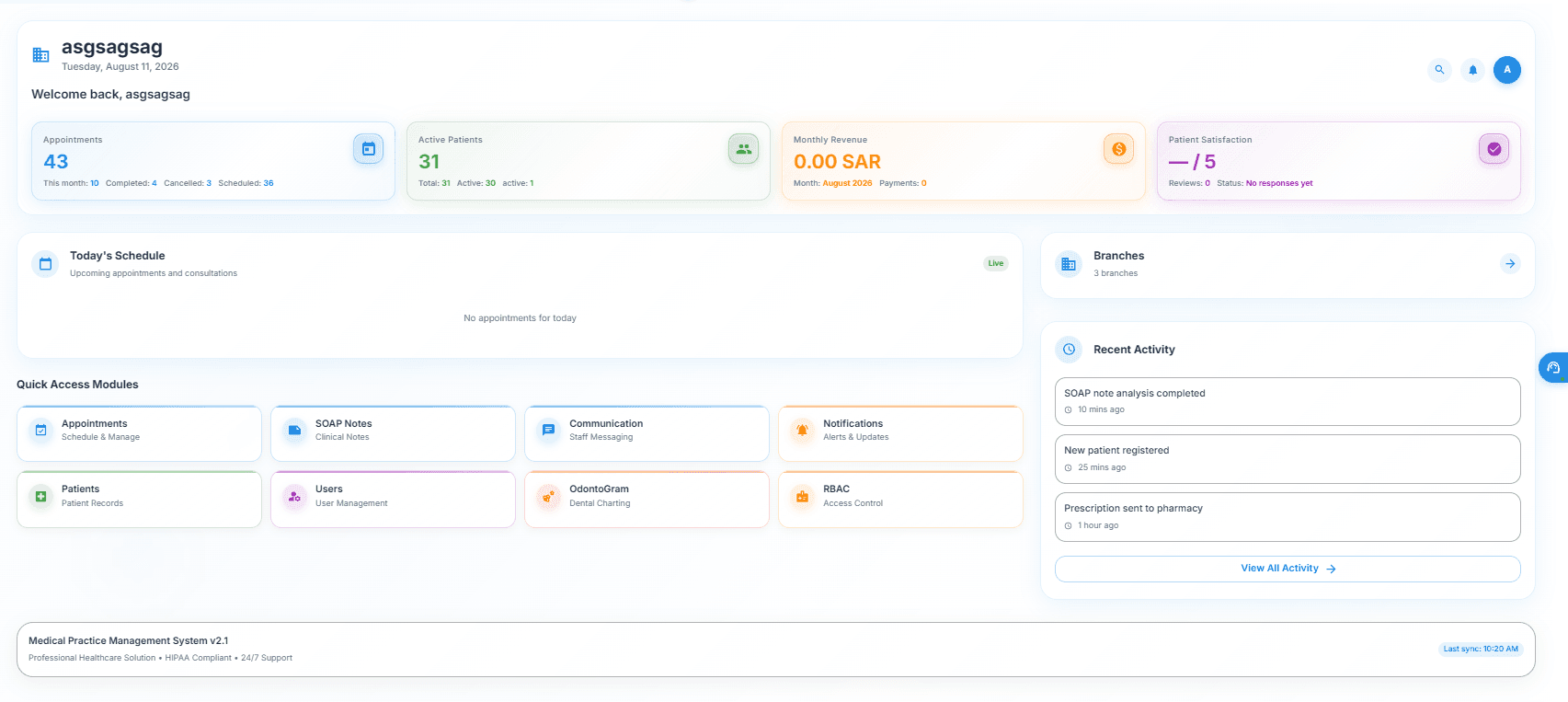Click the Recent Activity clock icon
The width and height of the screenshot is (1568, 702).
pos(1069,350)
